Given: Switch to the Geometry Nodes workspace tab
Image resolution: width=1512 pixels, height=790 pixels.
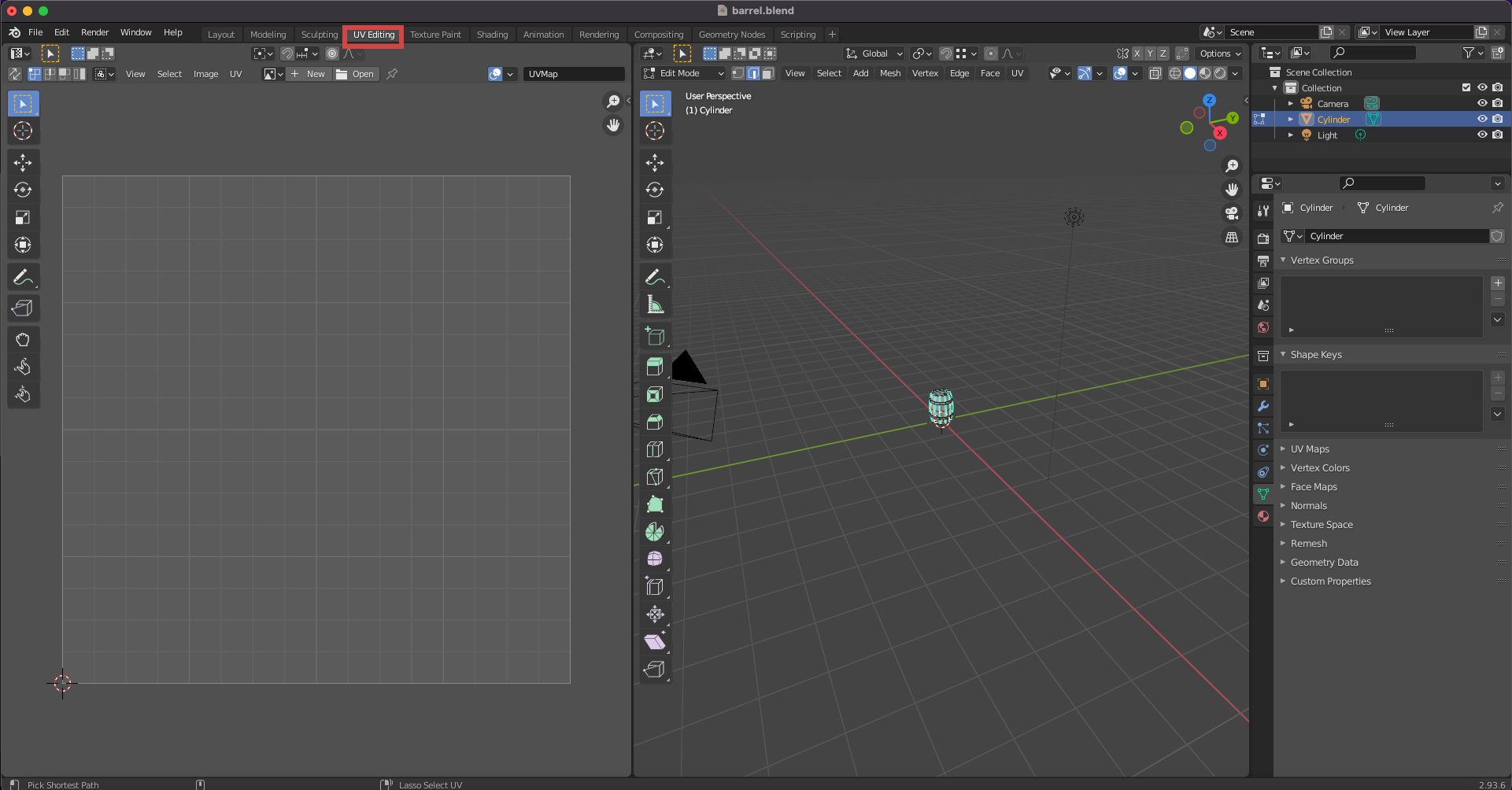Looking at the screenshot, I should 732,35.
